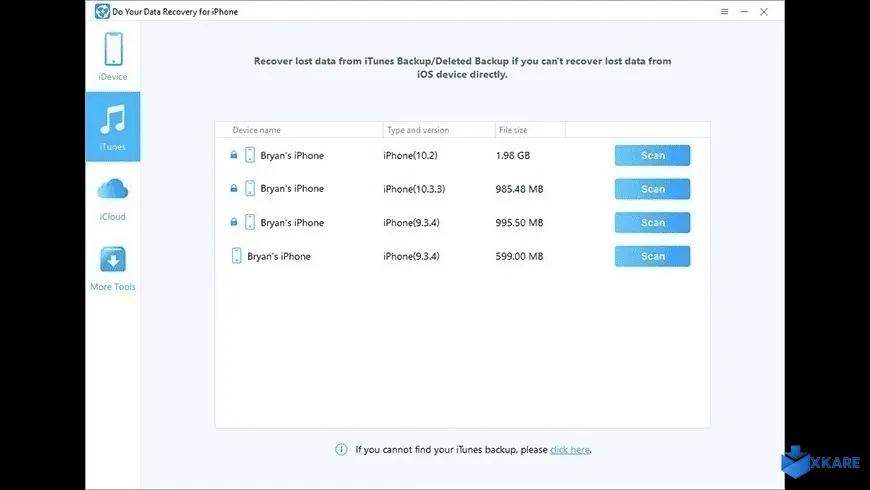
Task: Scan the 985.48 MB iPhone(10.3.3) backup
Action: click(652, 189)
